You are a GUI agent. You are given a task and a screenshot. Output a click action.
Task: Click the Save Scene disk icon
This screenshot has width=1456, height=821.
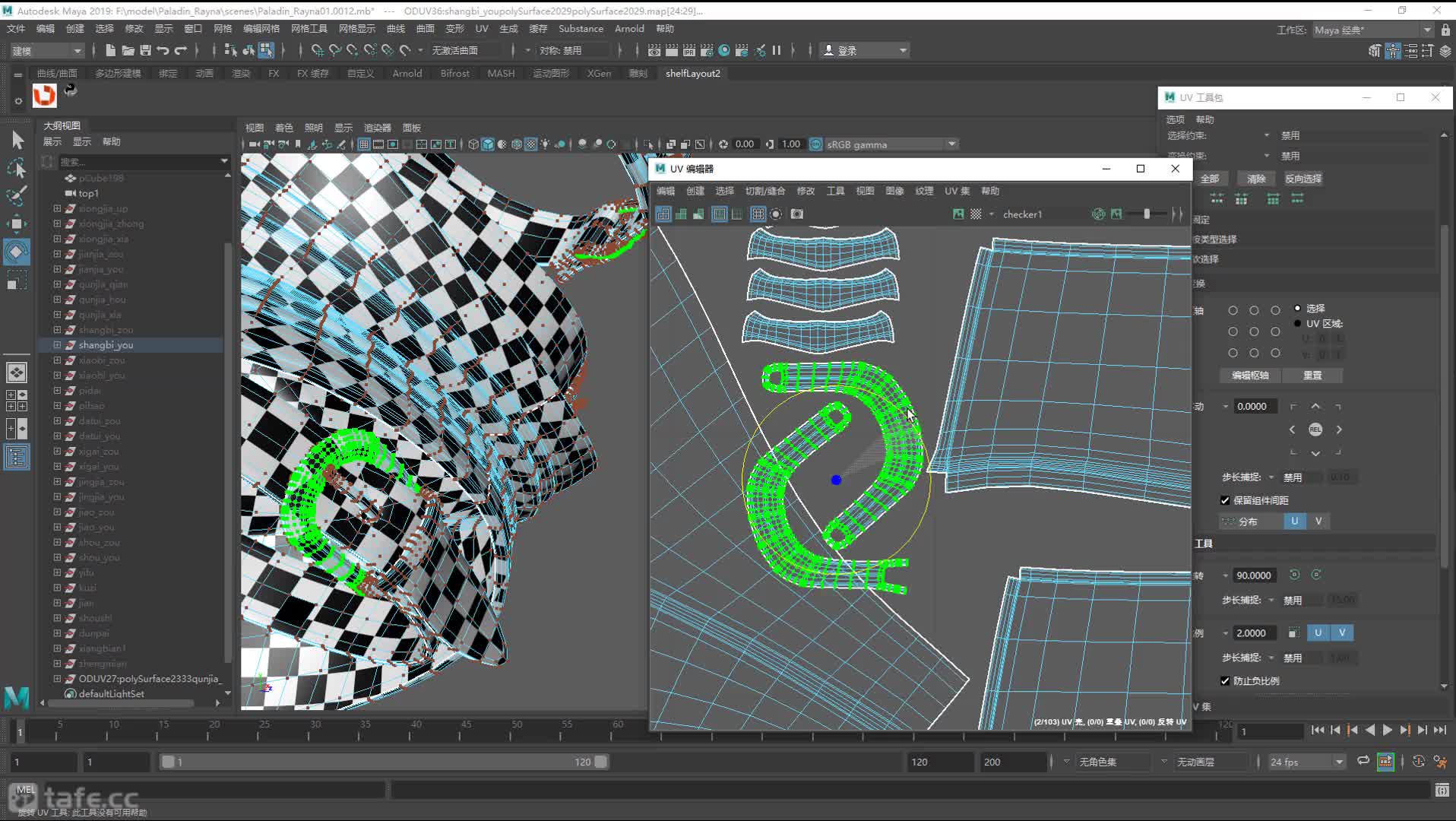[145, 50]
